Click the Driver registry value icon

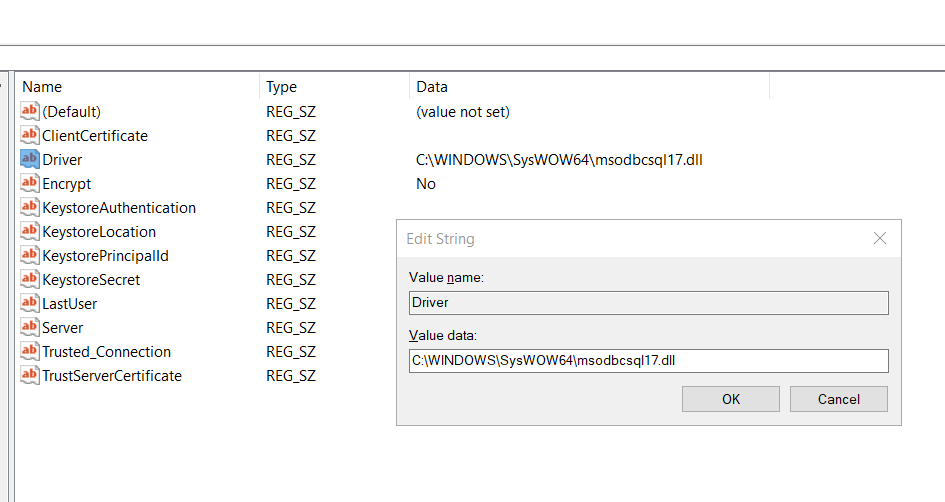(x=29, y=159)
